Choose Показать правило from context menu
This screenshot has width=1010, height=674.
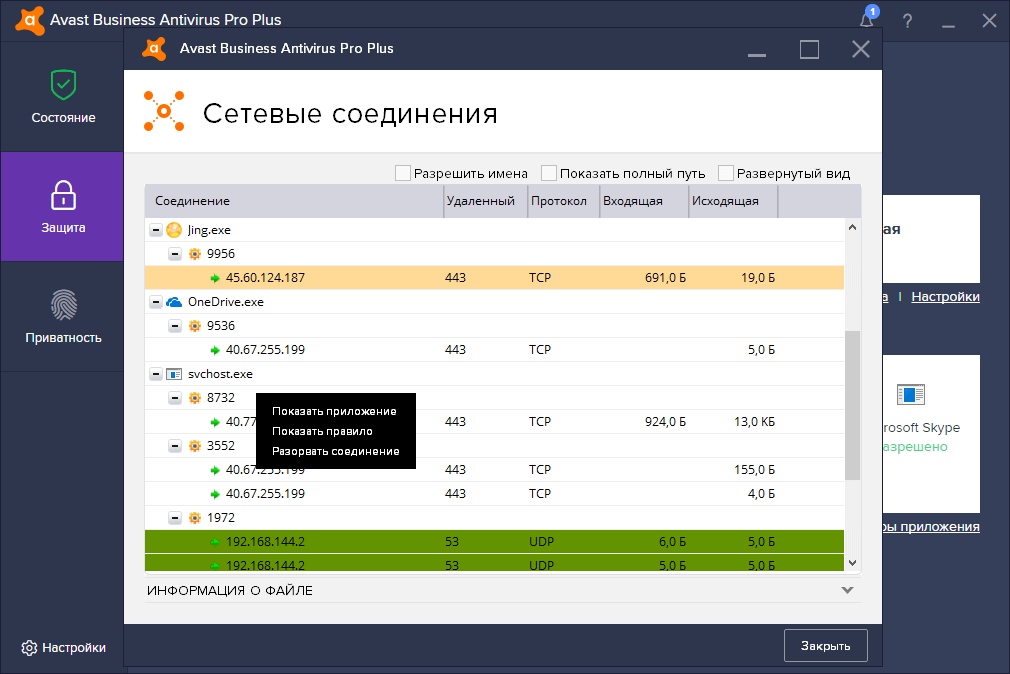point(322,431)
